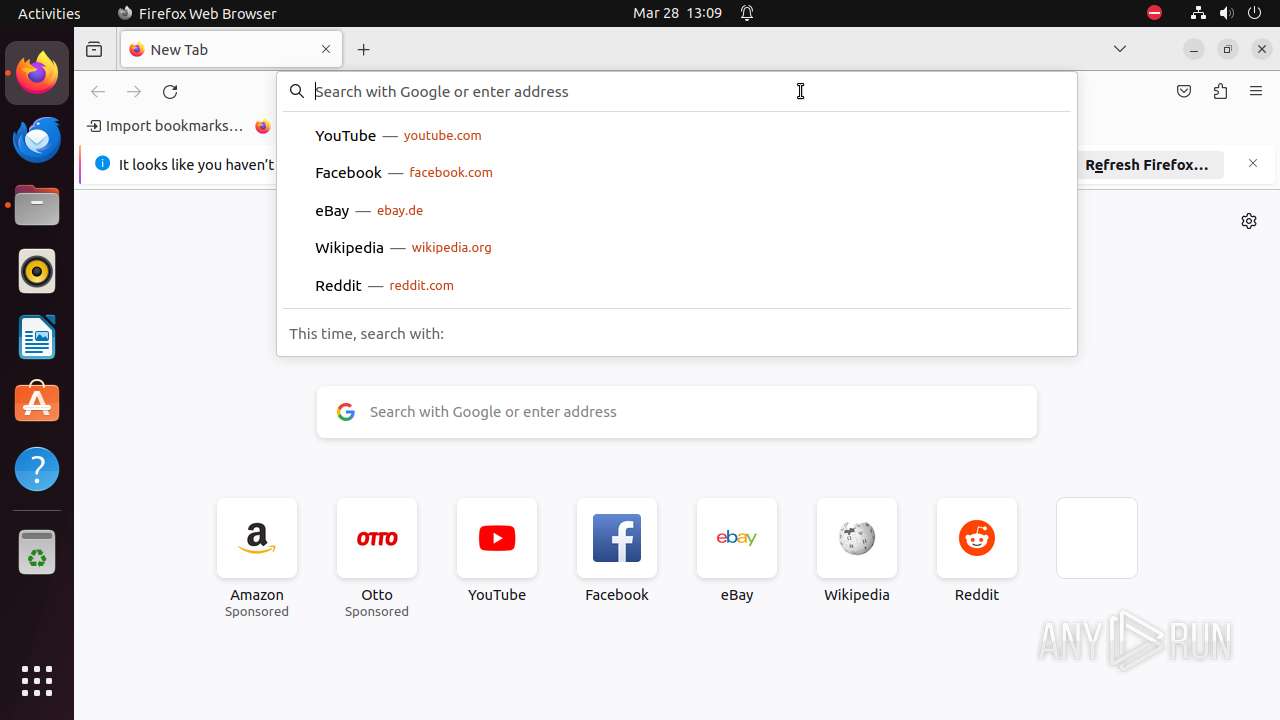Choose Reddit suggestion in address dropdown
This screenshot has height=720, width=1280.
tap(677, 285)
